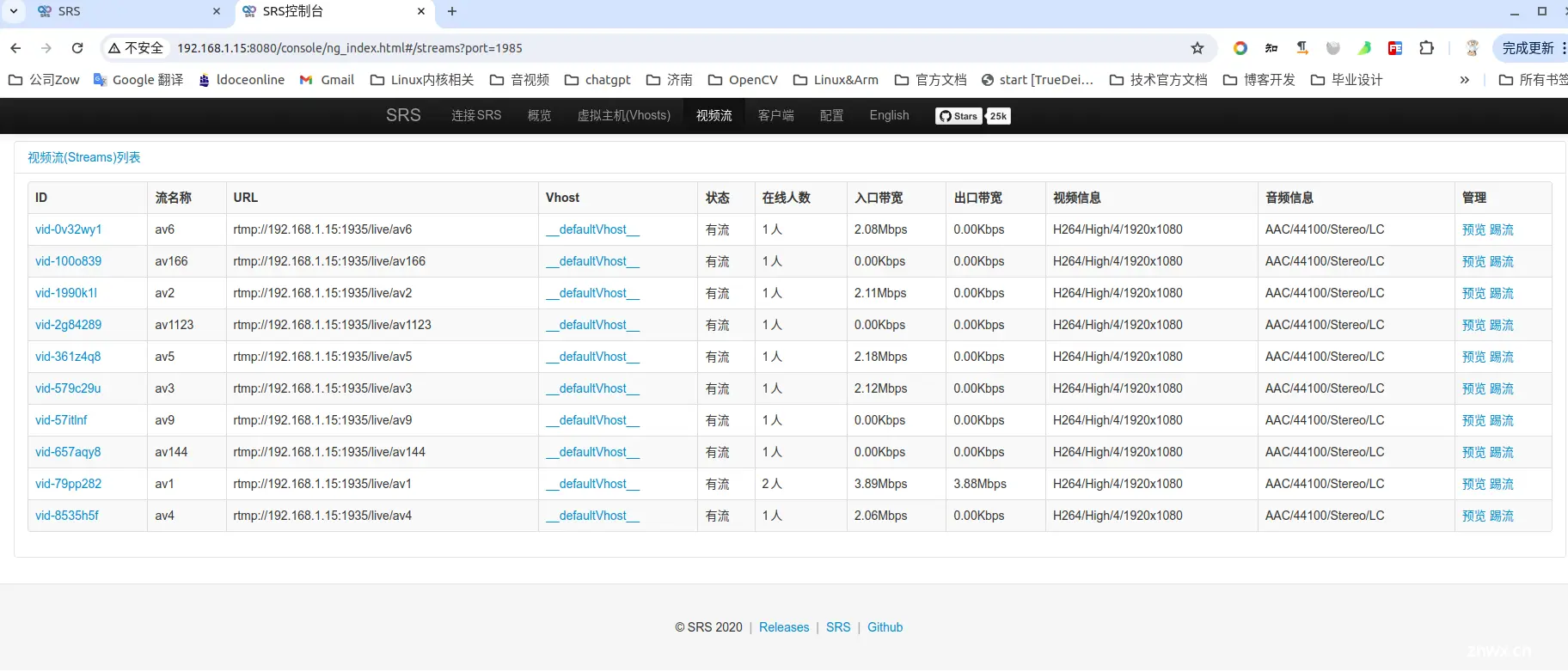
Task: Open the chatgpt bookmark folder
Action: [x=597, y=80]
